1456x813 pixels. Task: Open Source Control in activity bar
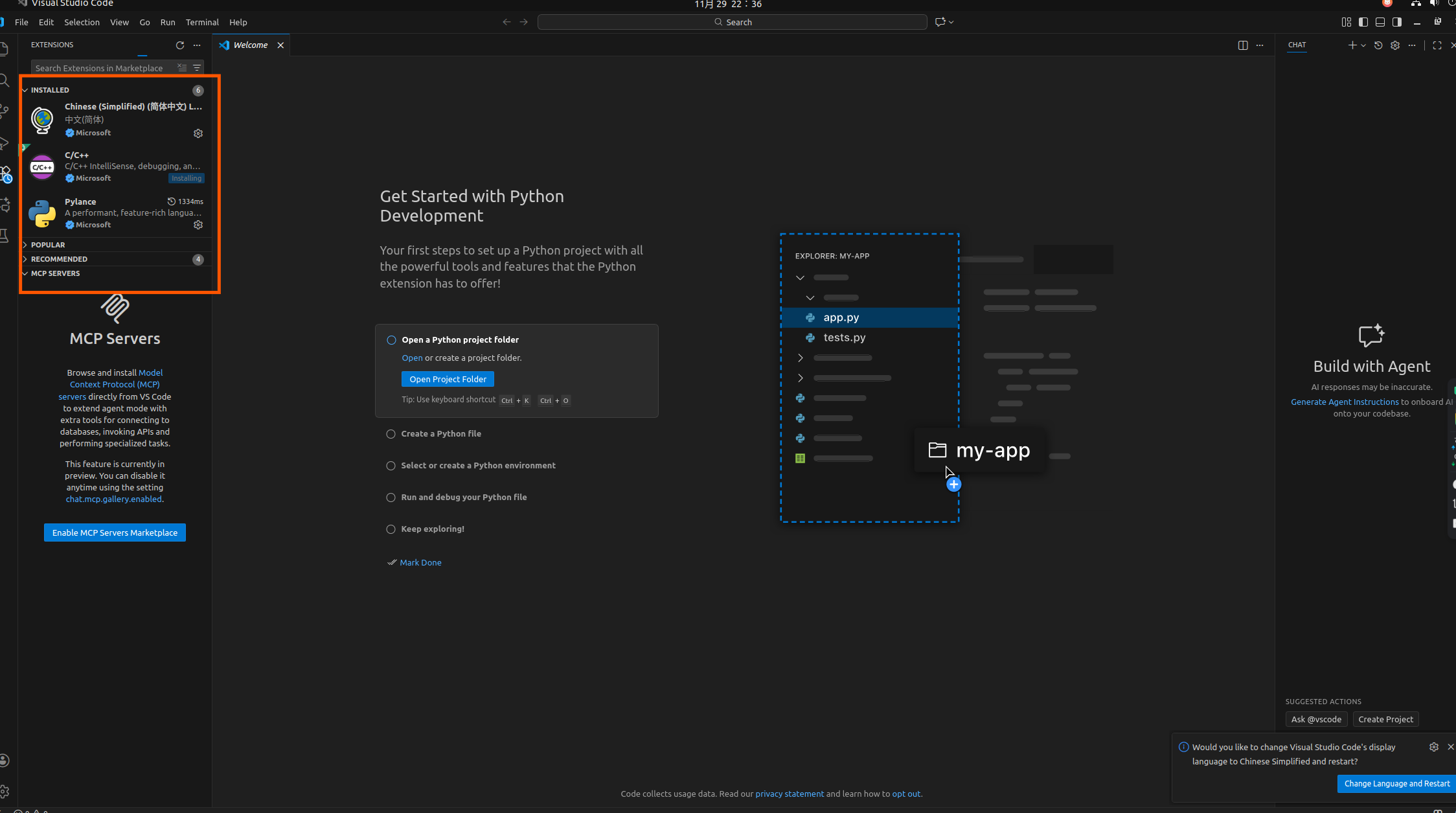point(5,111)
